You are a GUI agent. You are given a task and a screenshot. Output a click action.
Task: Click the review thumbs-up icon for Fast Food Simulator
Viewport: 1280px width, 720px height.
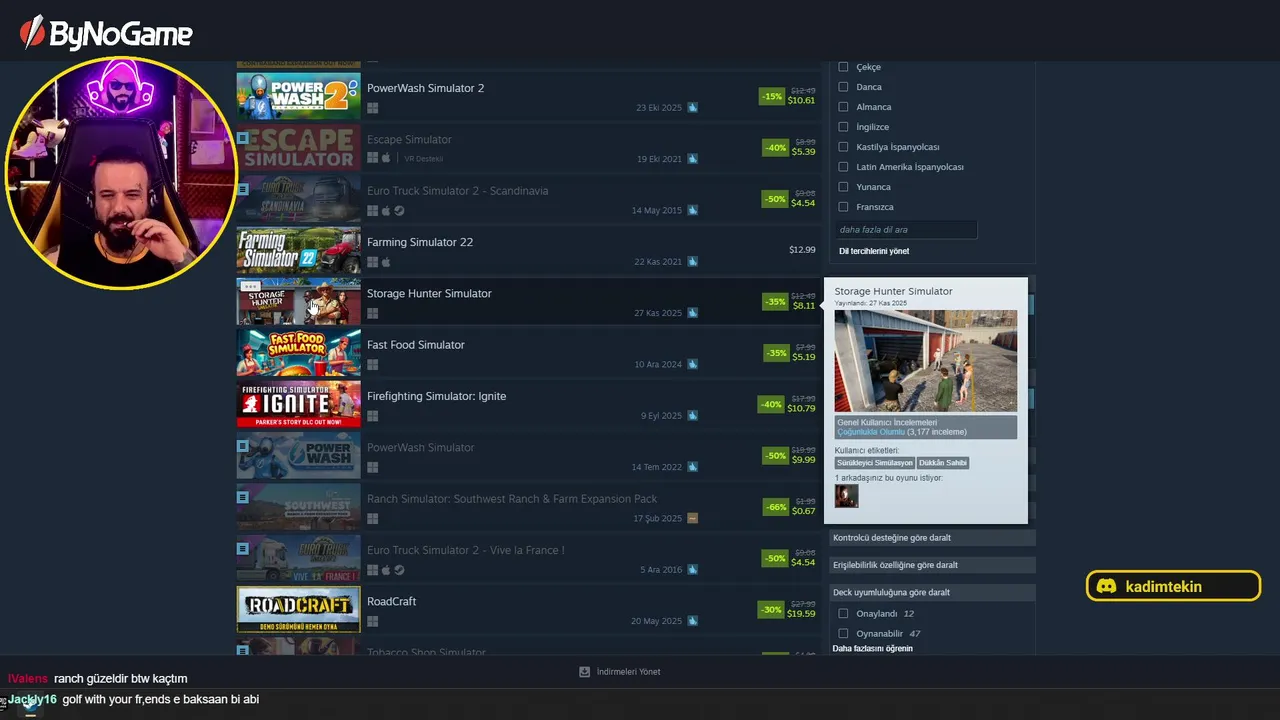click(x=692, y=364)
